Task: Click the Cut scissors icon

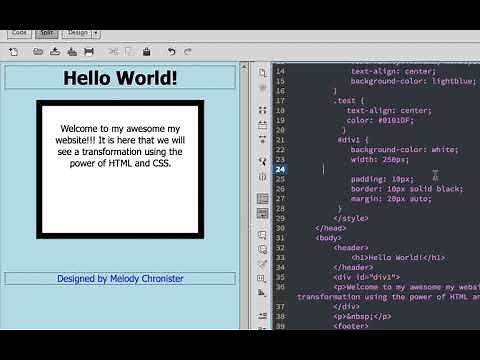Action: coord(113,52)
